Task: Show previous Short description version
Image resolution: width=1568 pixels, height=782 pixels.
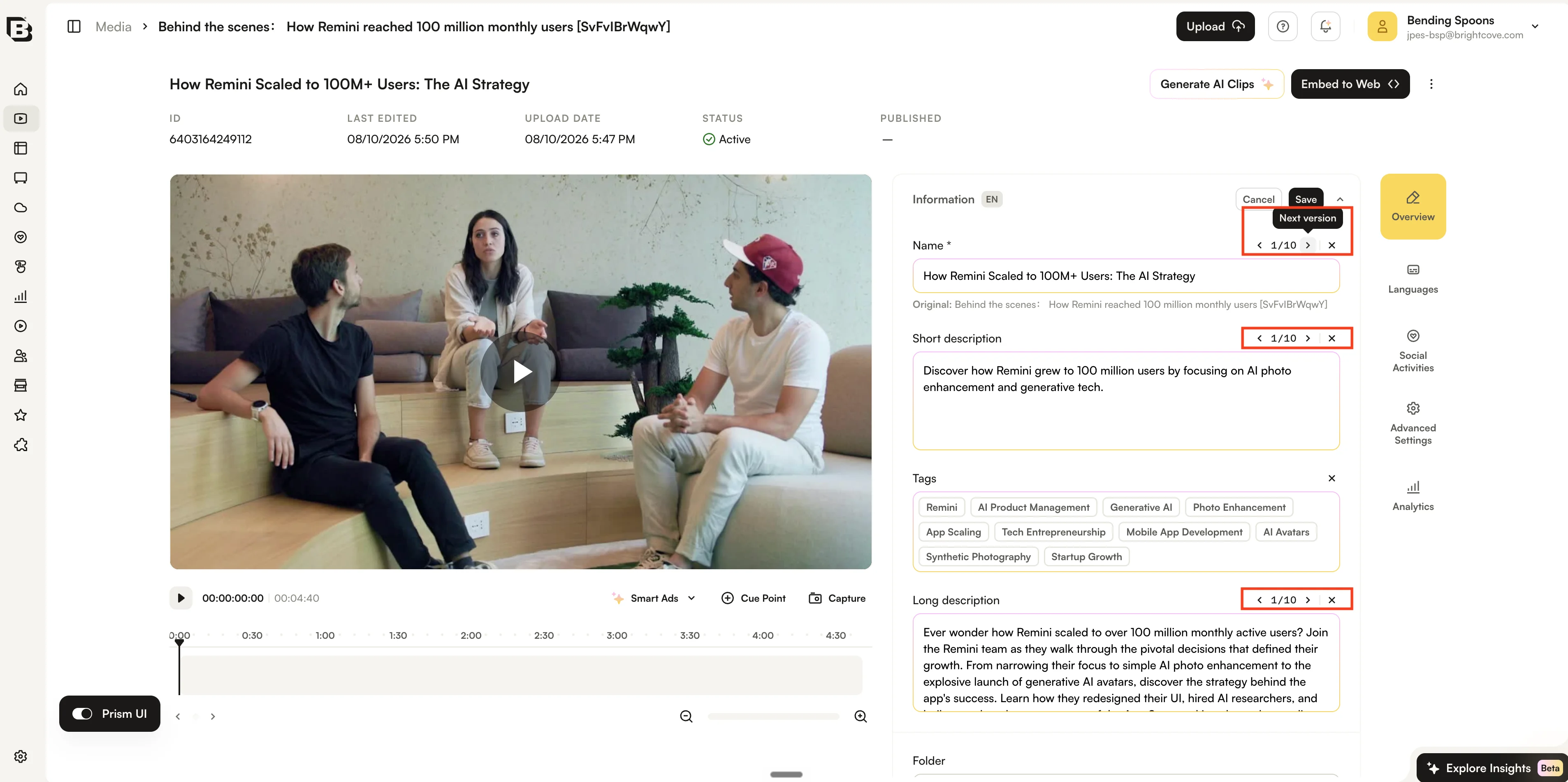Action: point(1260,339)
